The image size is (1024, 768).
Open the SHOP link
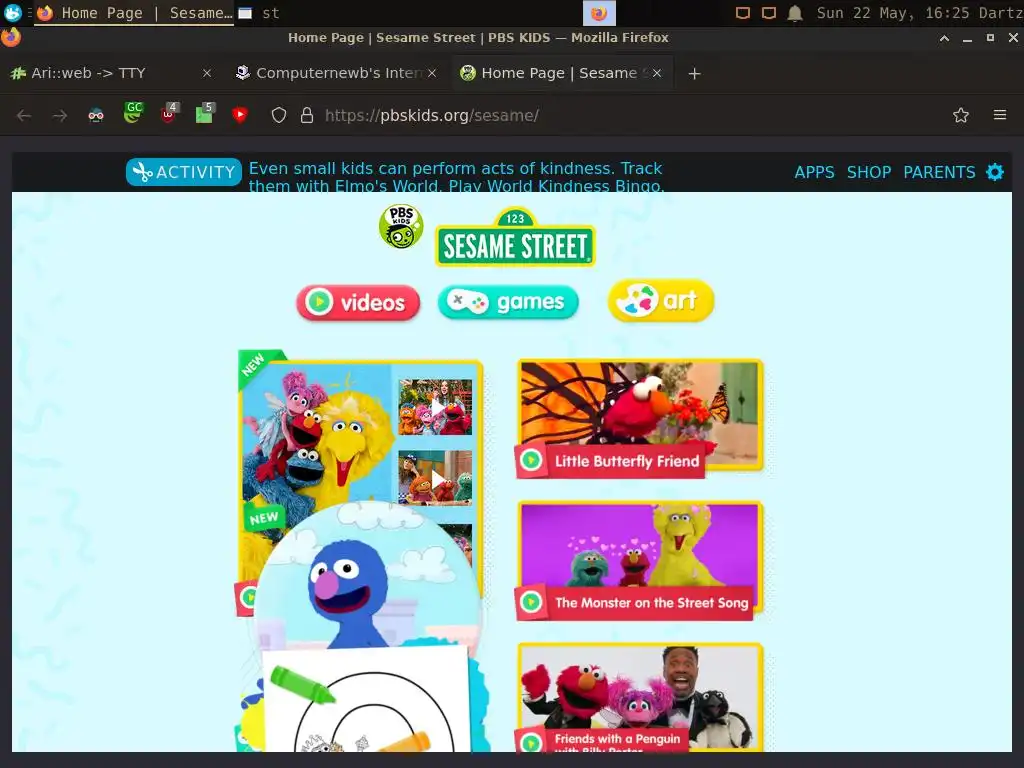click(x=869, y=172)
